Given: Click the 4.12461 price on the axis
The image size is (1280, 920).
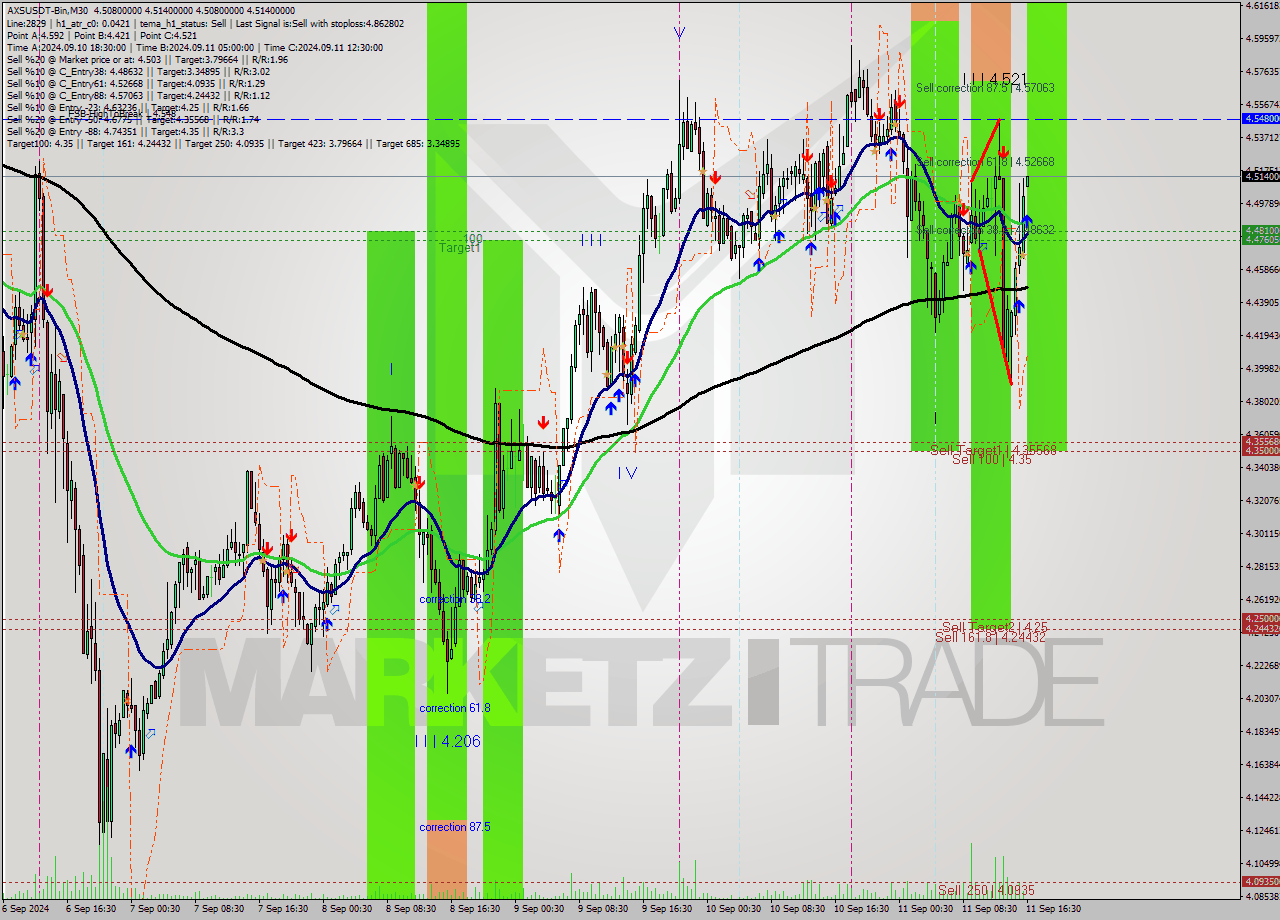Looking at the screenshot, I should pyautogui.click(x=1262, y=830).
